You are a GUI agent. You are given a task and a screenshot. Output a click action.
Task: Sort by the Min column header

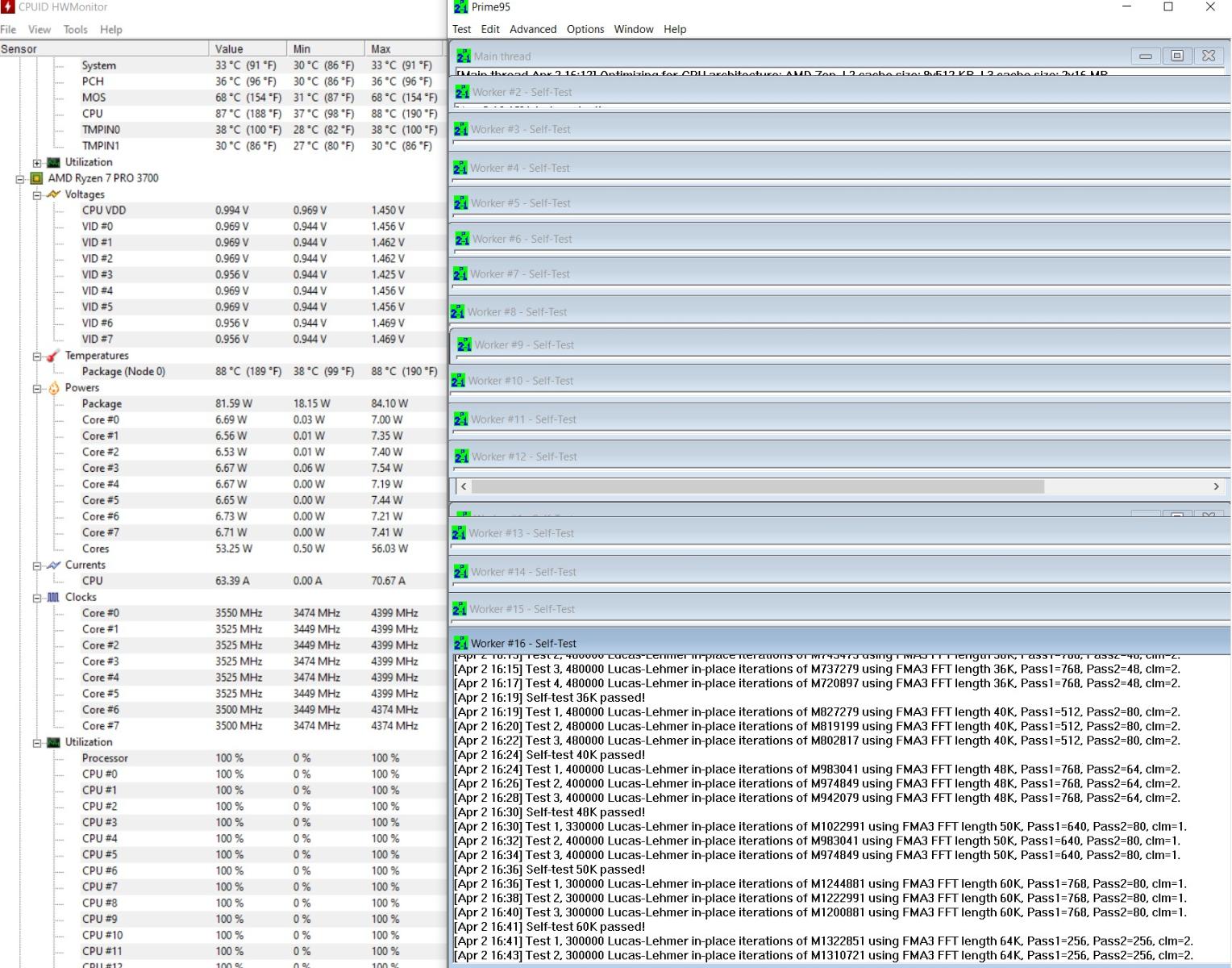(327, 49)
